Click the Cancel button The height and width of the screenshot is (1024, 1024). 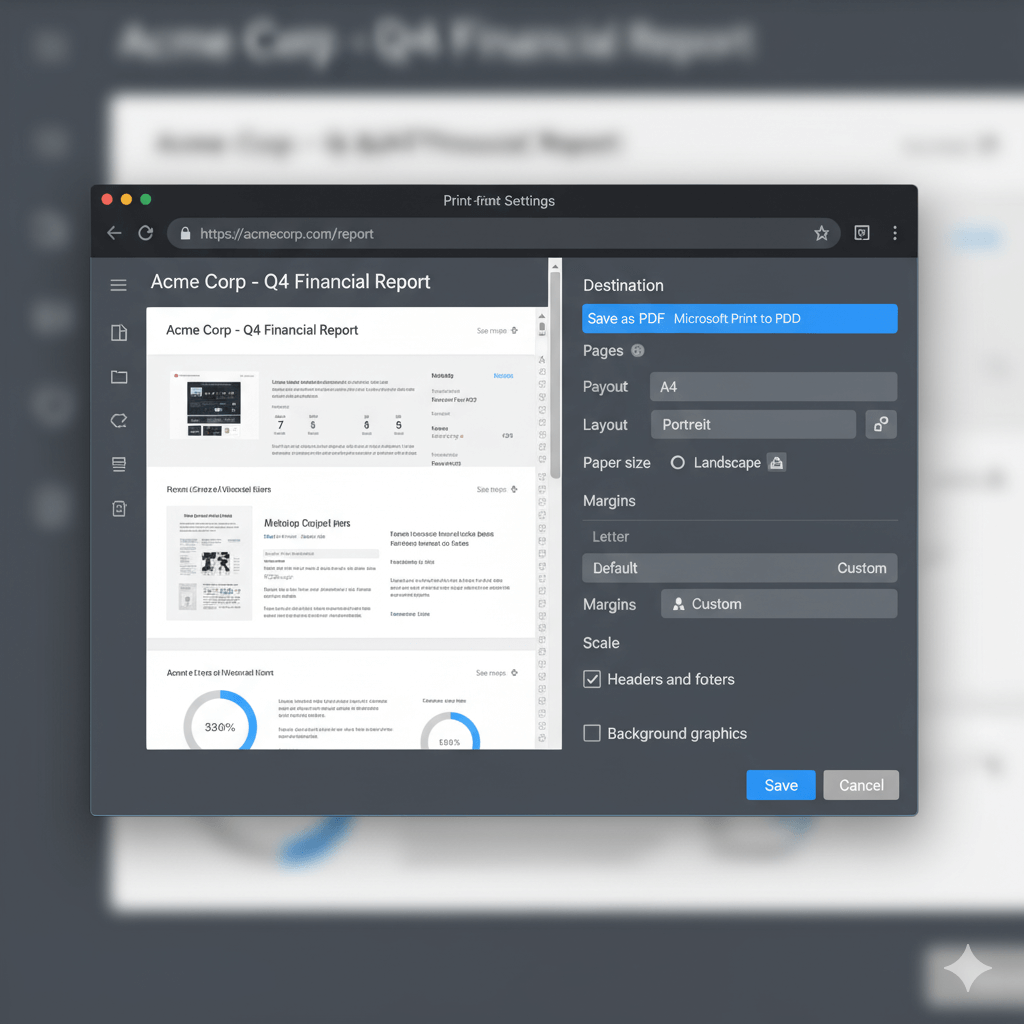point(861,785)
